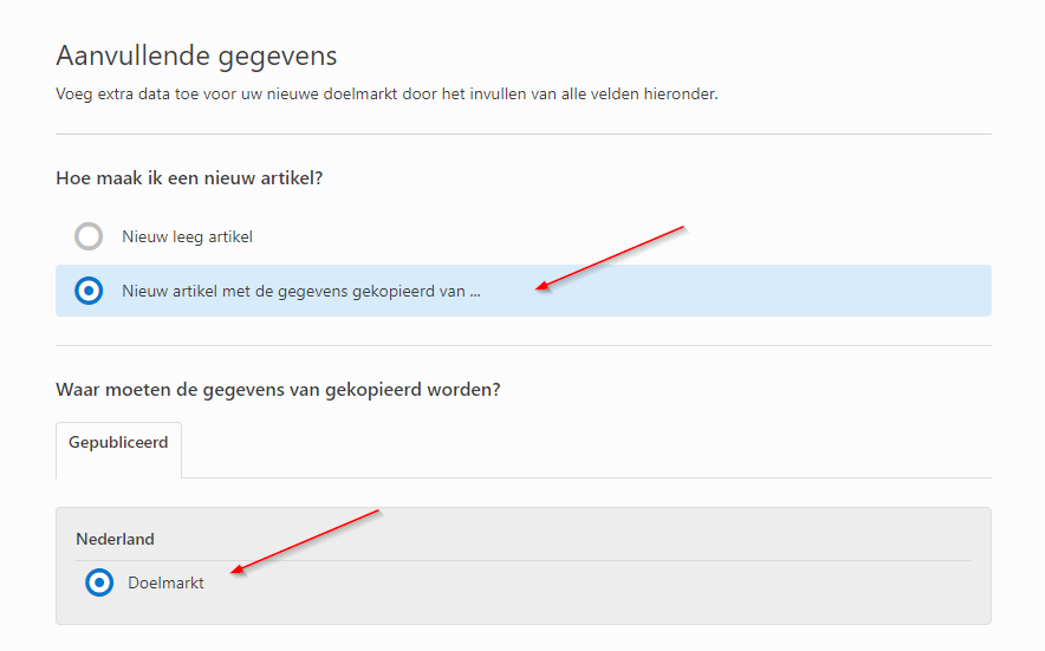Select the Doelmarkt radio button under Nederland

click(x=99, y=582)
